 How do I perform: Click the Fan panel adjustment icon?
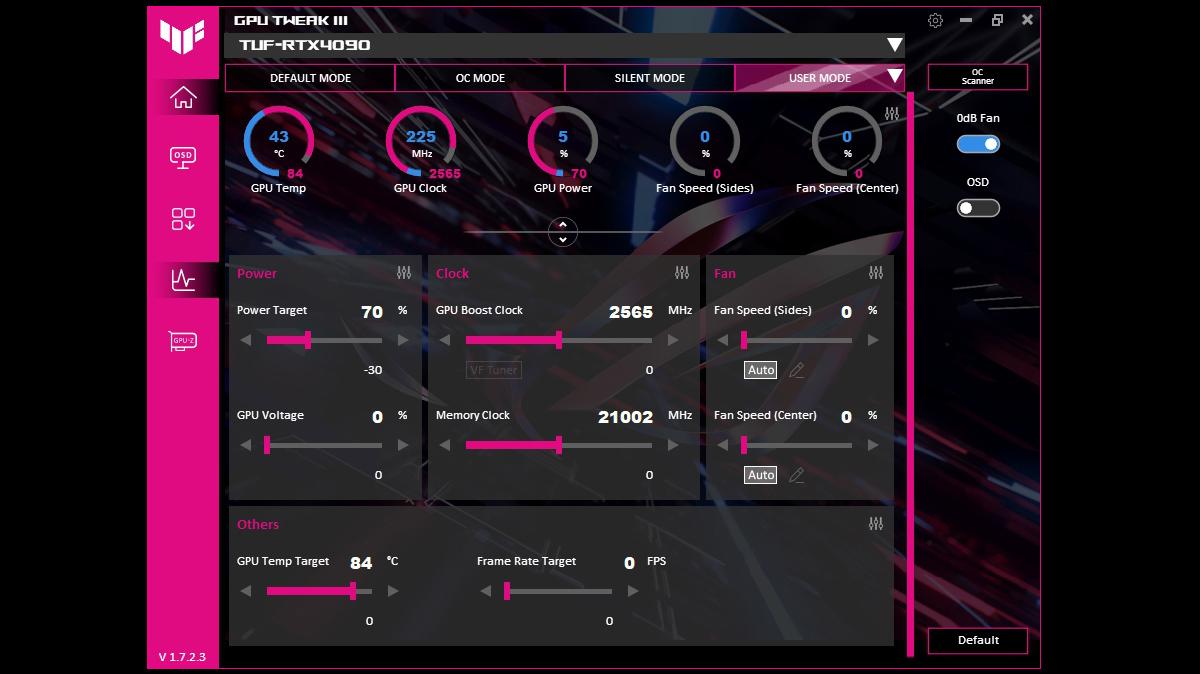(875, 272)
